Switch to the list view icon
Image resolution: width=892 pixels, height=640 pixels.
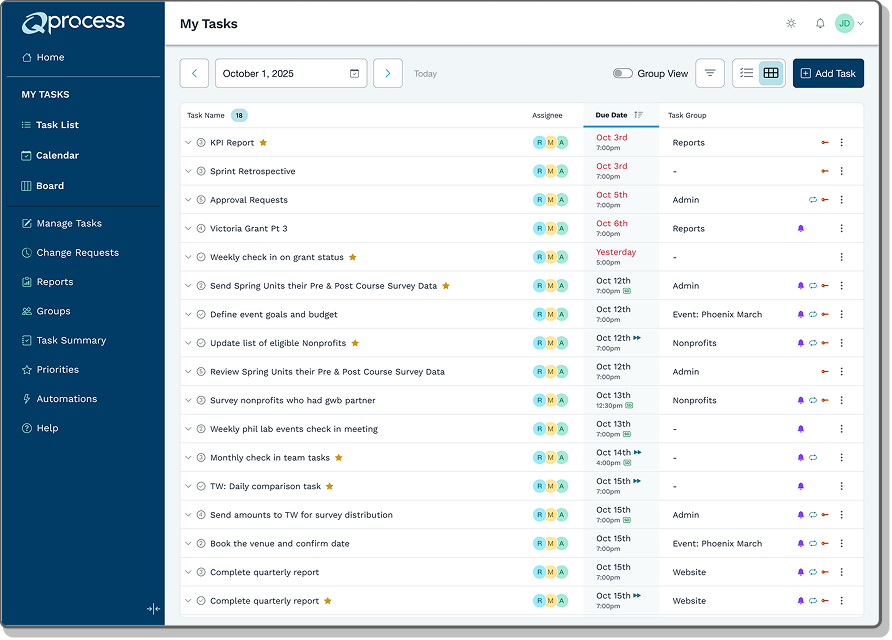click(x=746, y=73)
